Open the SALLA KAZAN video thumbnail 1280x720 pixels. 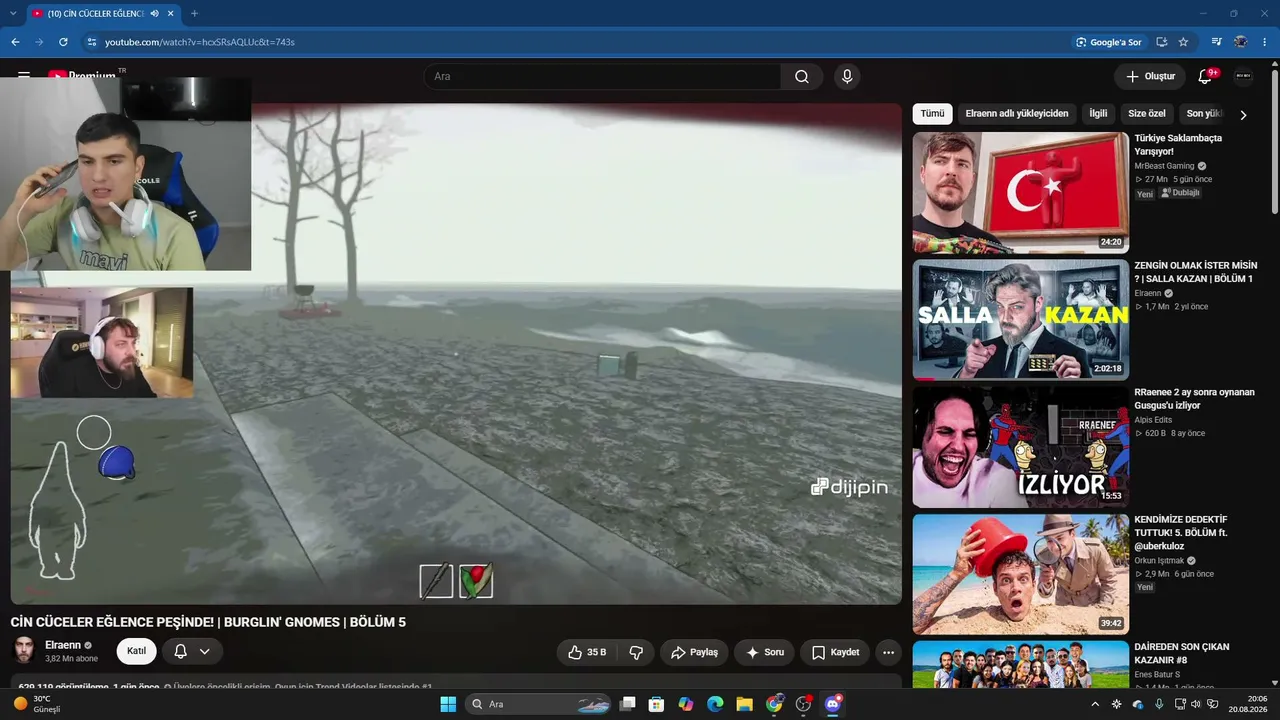pos(1020,320)
